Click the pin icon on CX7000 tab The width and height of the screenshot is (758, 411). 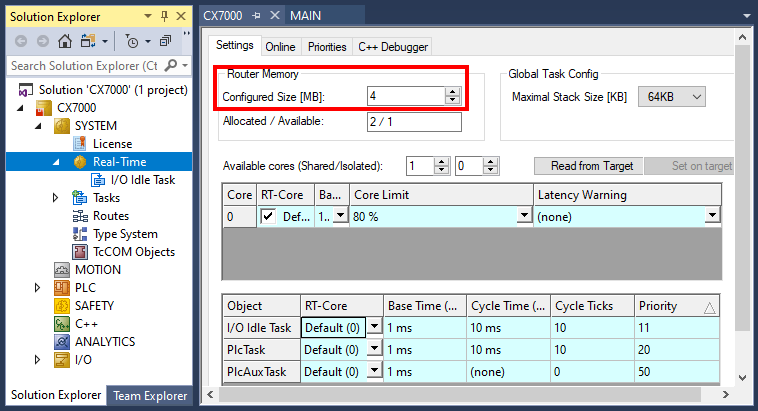(x=256, y=15)
